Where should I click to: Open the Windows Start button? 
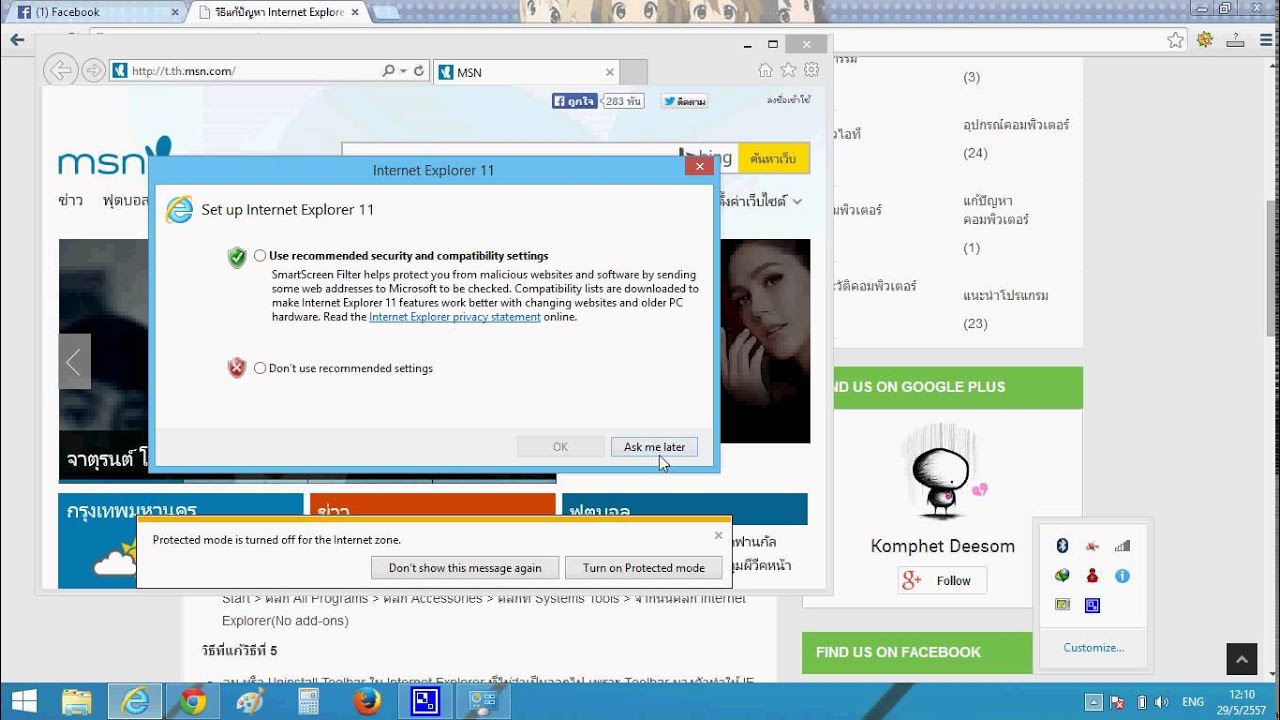24,702
